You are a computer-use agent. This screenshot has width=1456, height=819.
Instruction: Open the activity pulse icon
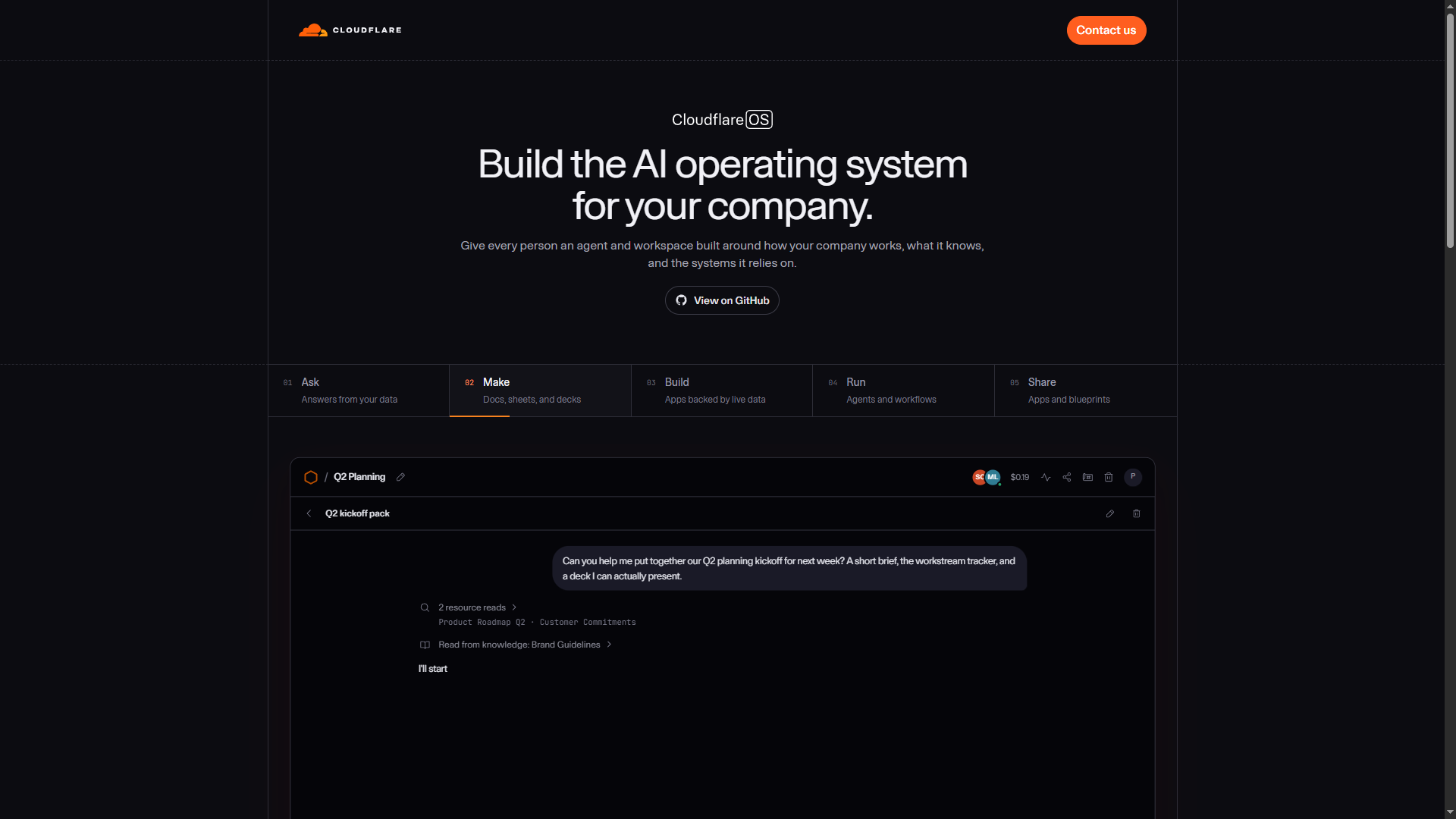1046,477
